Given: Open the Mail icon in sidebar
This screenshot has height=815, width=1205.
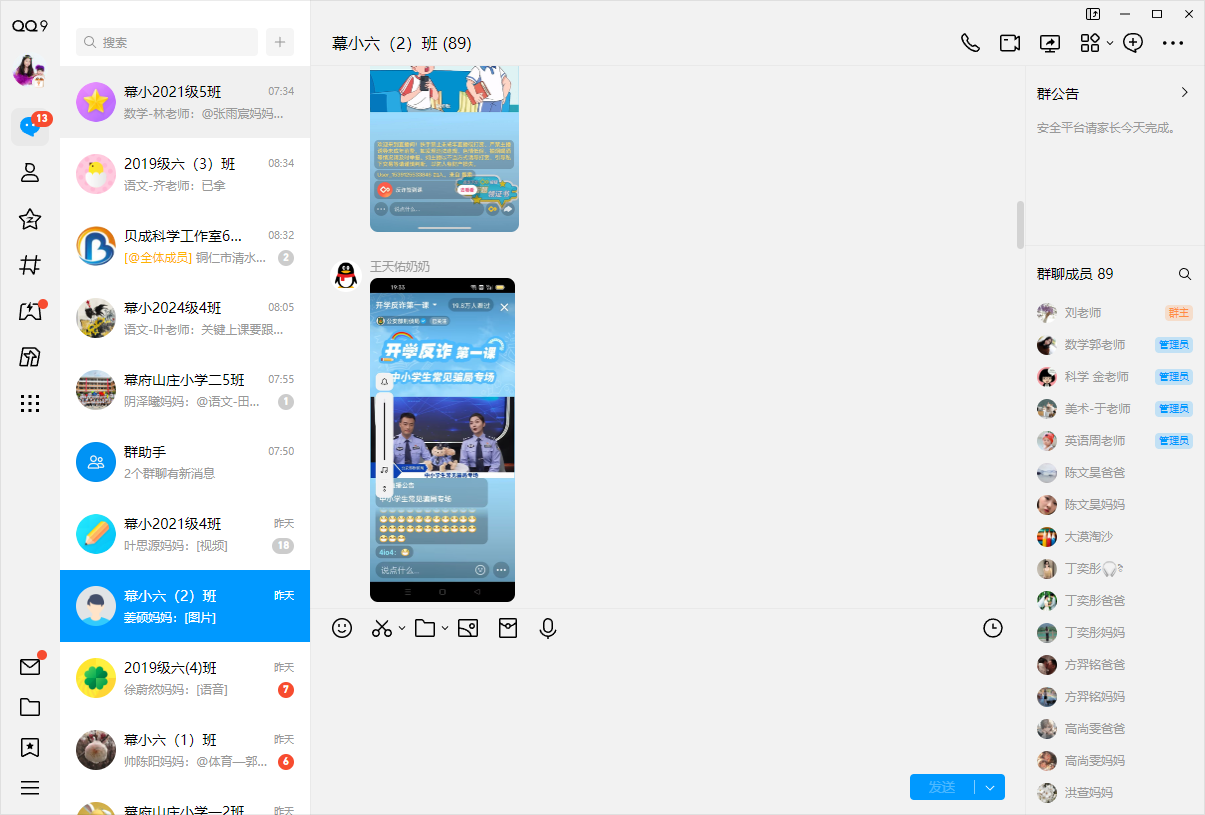Looking at the screenshot, I should coord(30,667).
